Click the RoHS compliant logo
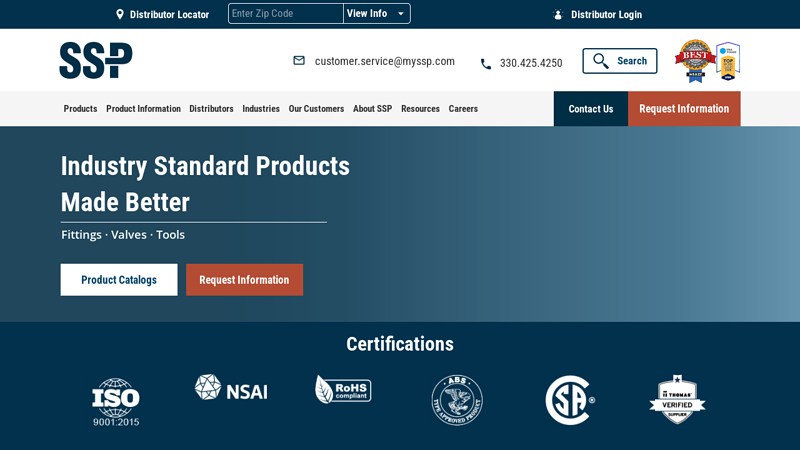The image size is (800, 450). [343, 389]
